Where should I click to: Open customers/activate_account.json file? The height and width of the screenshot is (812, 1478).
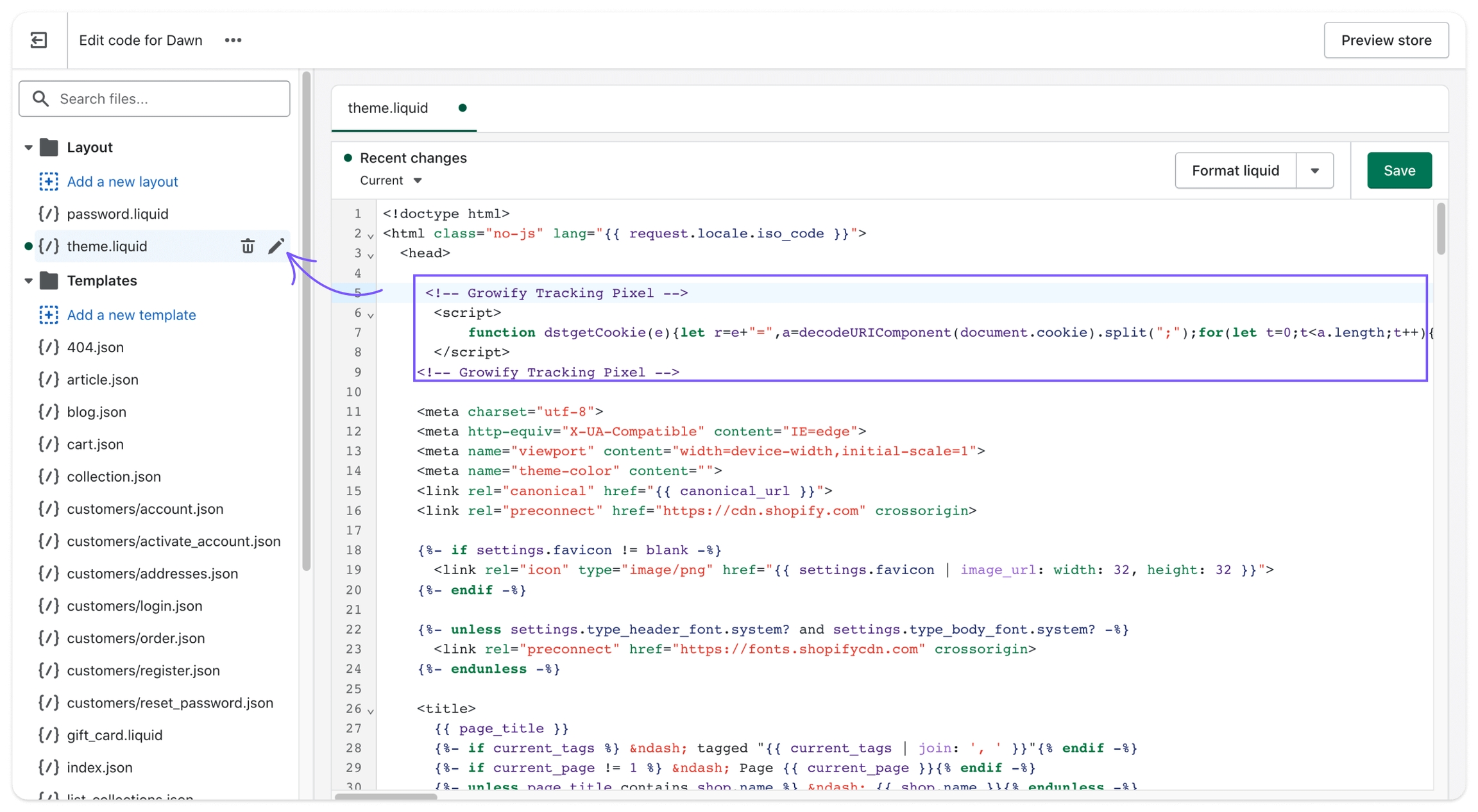coord(174,541)
